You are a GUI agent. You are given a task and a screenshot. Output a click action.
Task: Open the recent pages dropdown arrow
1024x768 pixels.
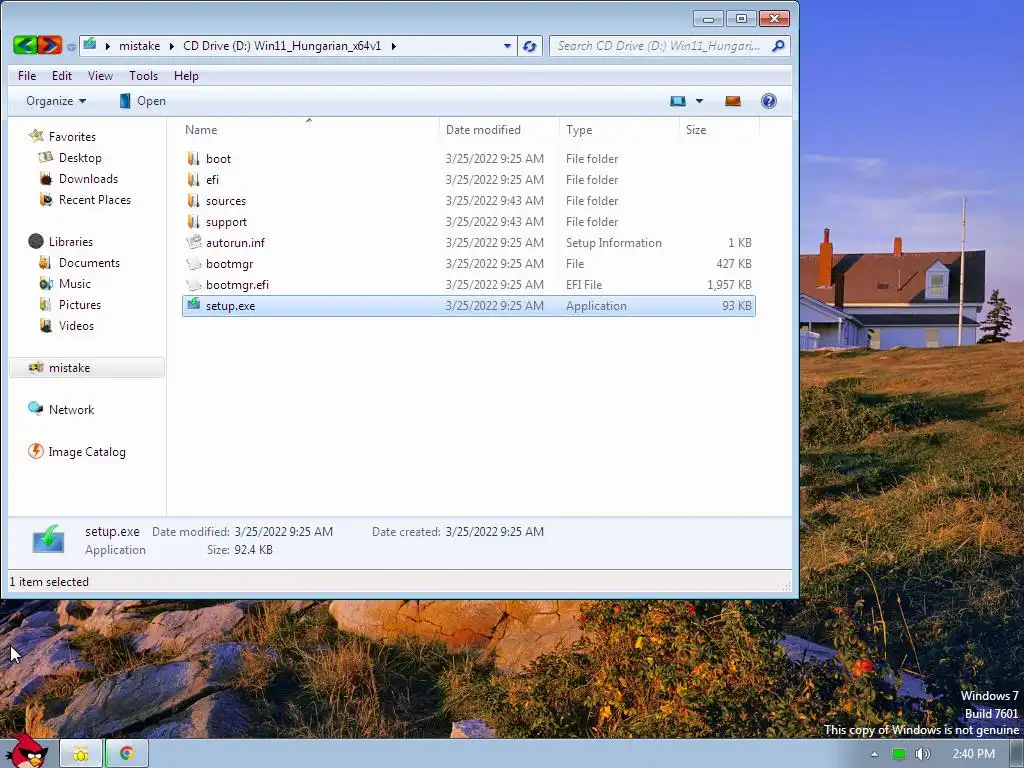(x=71, y=47)
